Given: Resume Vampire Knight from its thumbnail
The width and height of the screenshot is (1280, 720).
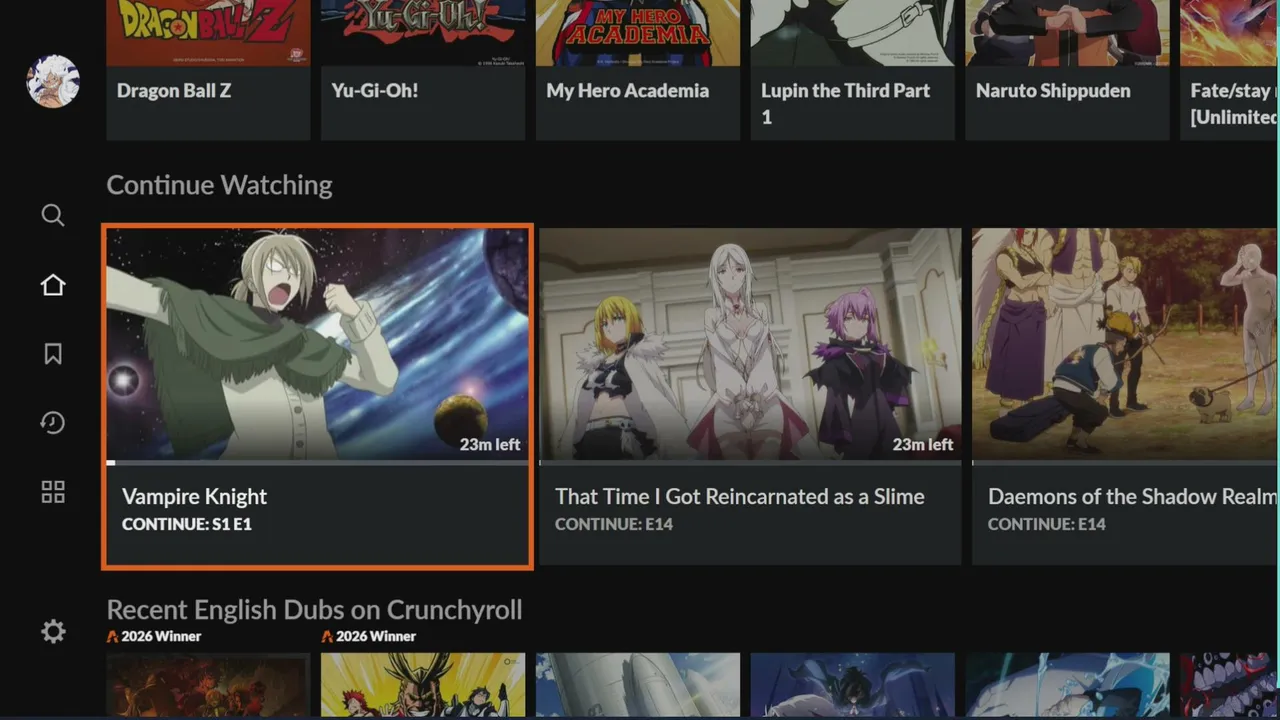Looking at the screenshot, I should [x=317, y=344].
